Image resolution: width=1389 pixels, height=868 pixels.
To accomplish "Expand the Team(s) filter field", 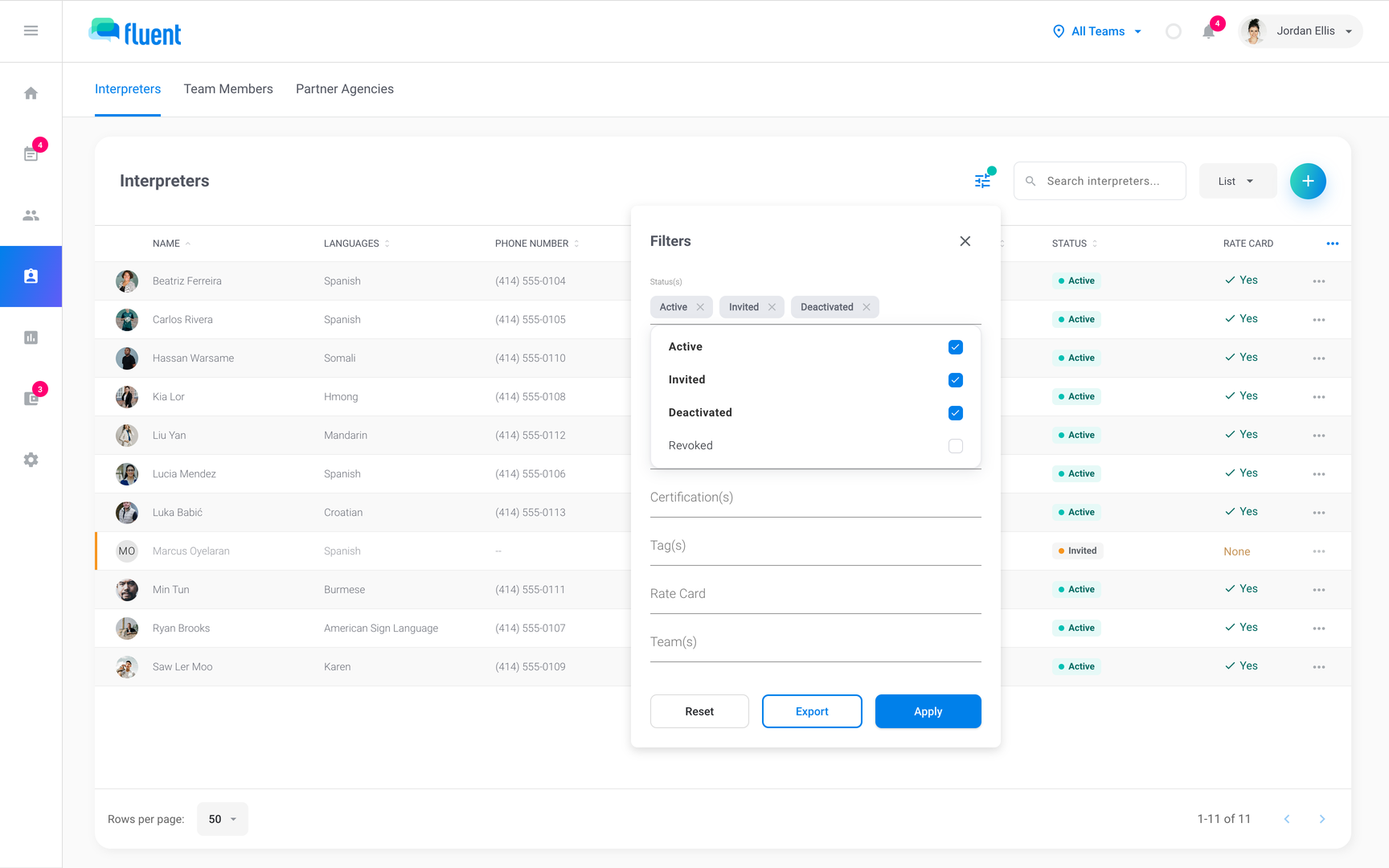I will [815, 642].
